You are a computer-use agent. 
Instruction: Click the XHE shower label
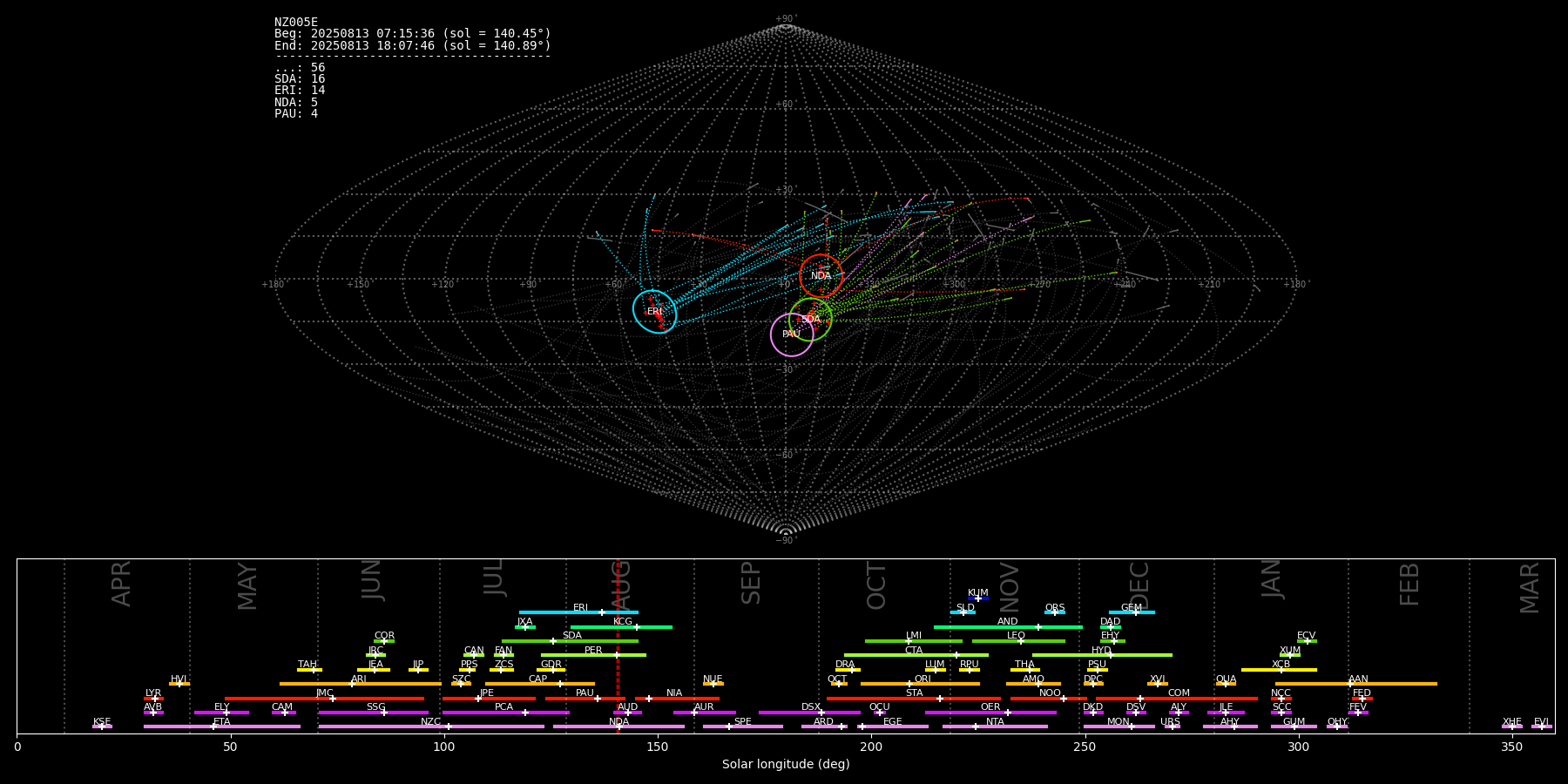point(1511,722)
